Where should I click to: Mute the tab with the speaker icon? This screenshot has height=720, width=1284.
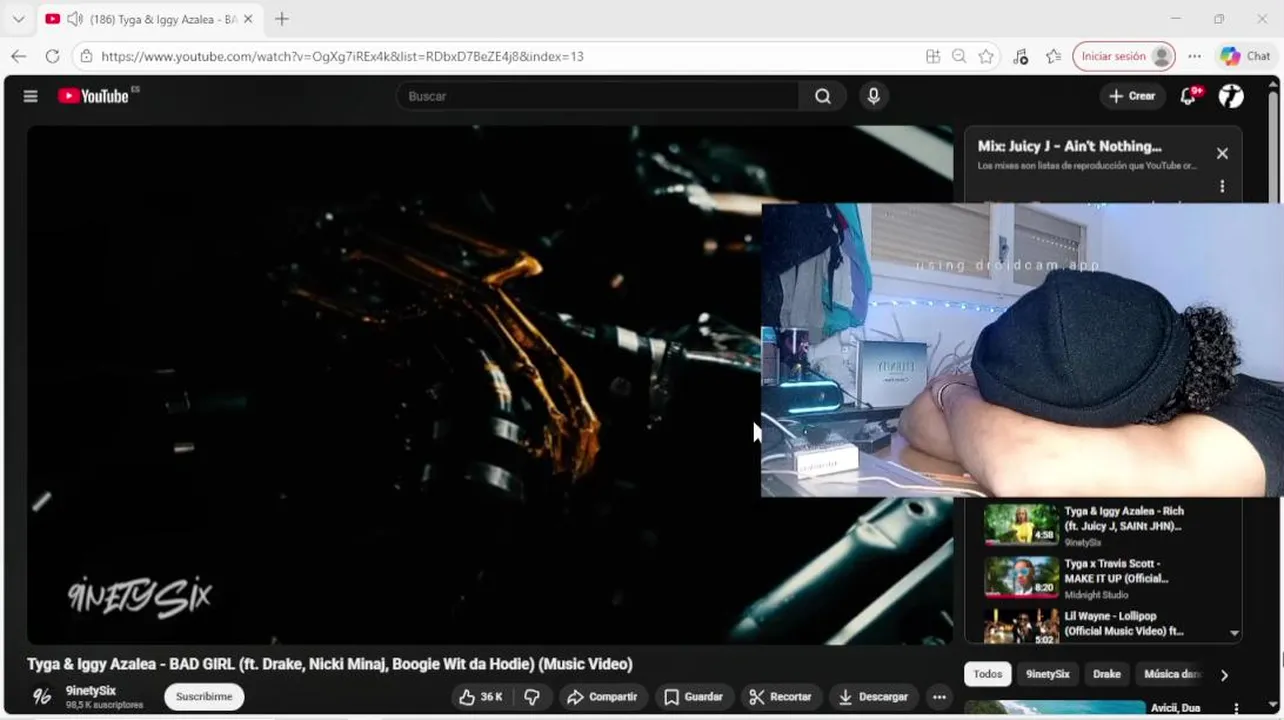click(x=73, y=19)
